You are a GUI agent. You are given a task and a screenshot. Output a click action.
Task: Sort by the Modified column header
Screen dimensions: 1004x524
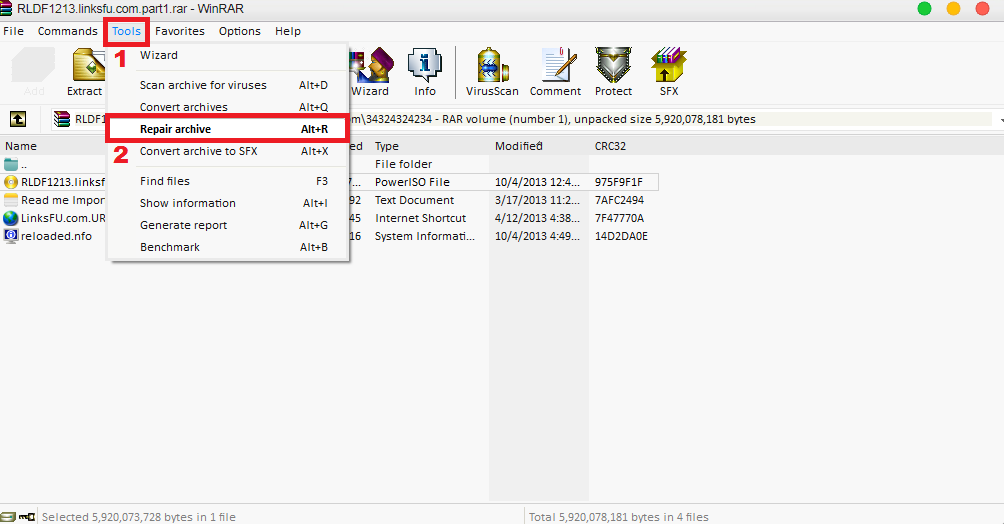click(x=518, y=146)
